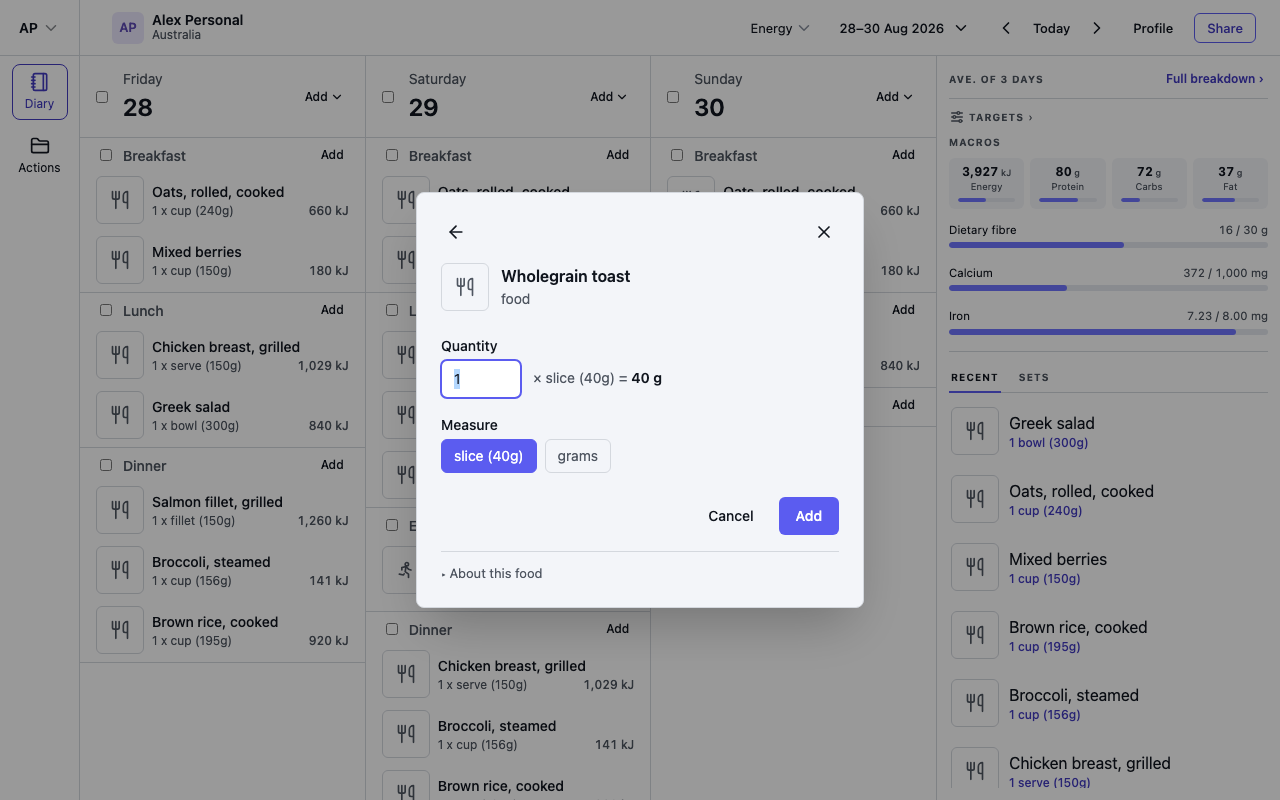This screenshot has height=800, width=1280.
Task: Click the Quantity input field
Action: [x=481, y=379]
